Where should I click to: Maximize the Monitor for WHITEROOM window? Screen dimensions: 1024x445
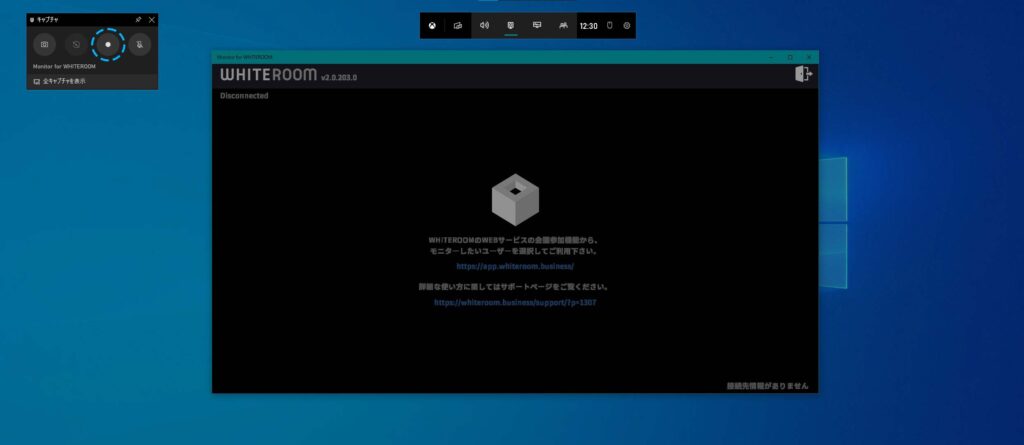pyautogui.click(x=790, y=57)
